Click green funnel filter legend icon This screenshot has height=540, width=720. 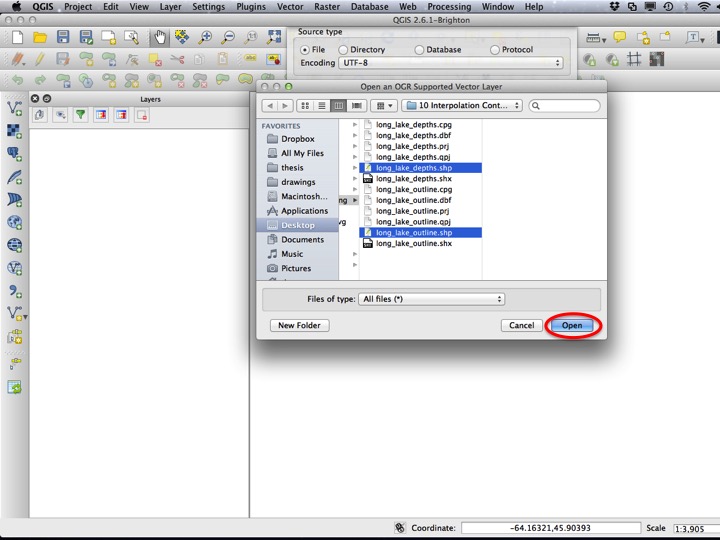[81, 114]
